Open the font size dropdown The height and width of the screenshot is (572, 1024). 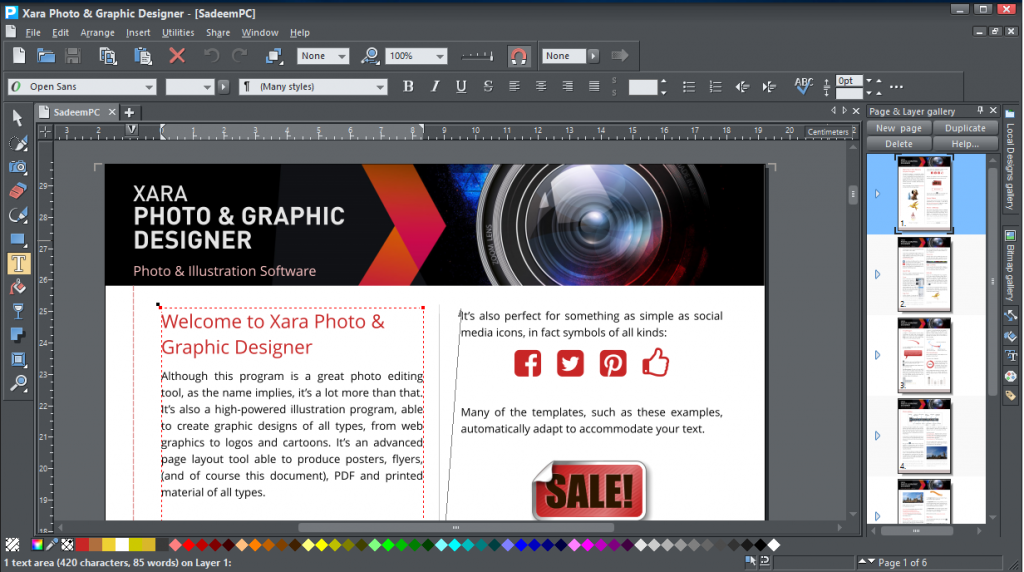(x=207, y=87)
